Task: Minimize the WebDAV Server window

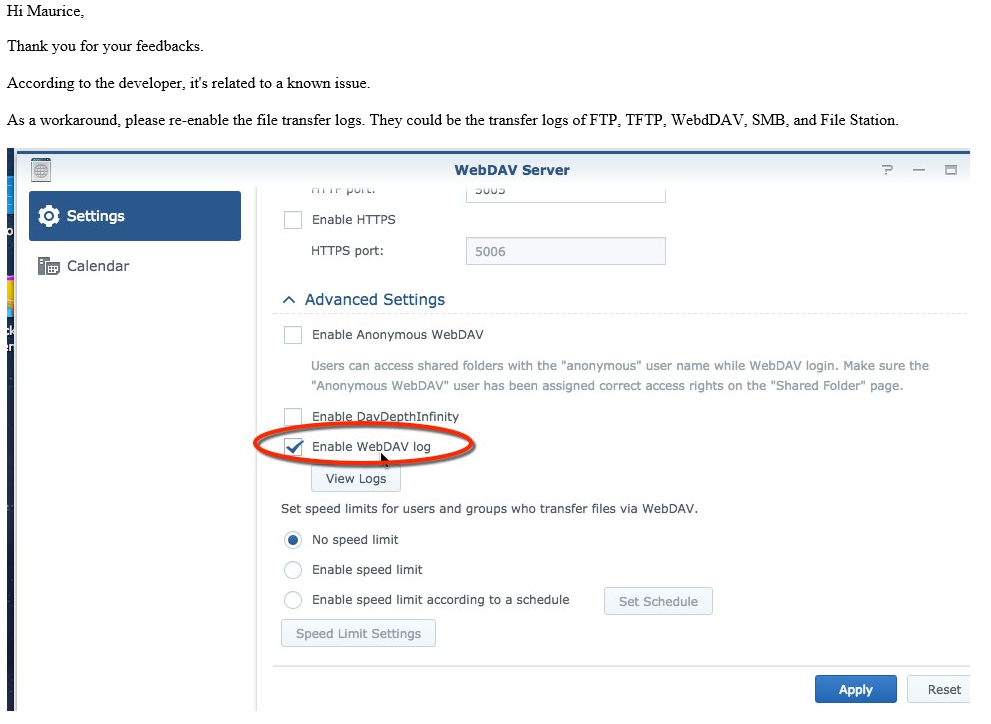Action: tap(919, 170)
